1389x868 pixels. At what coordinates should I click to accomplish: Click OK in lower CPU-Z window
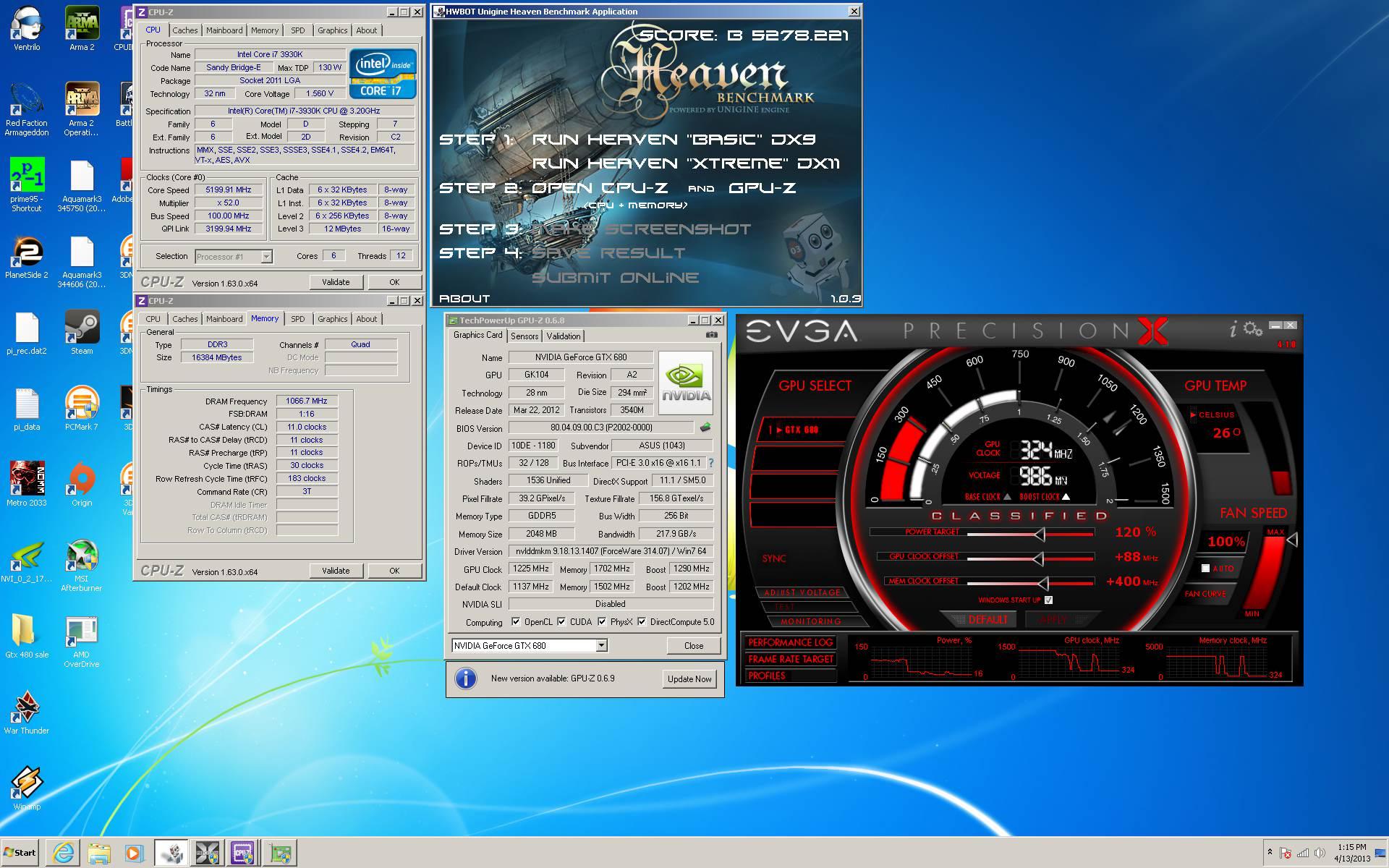[x=394, y=571]
